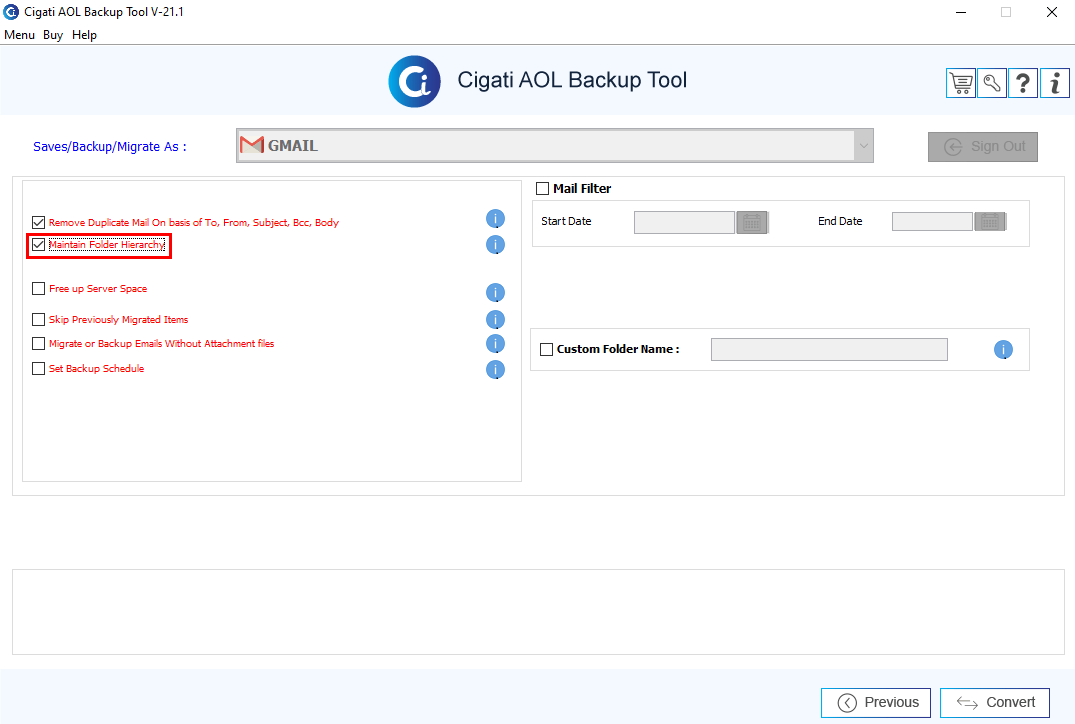This screenshot has height=724, width=1075.
Task: Open help via question mark icon
Action: [1023, 84]
